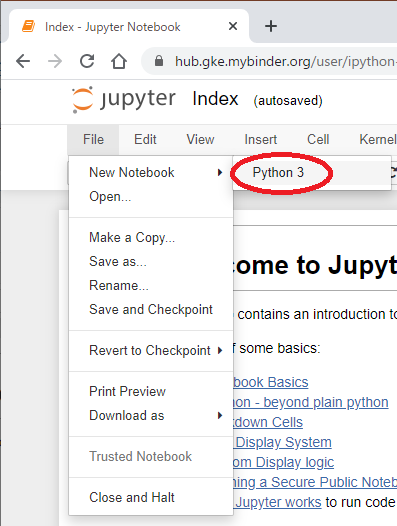Screen dimensions: 397x526
Task: Click the browser forward arrow
Action: (55, 61)
